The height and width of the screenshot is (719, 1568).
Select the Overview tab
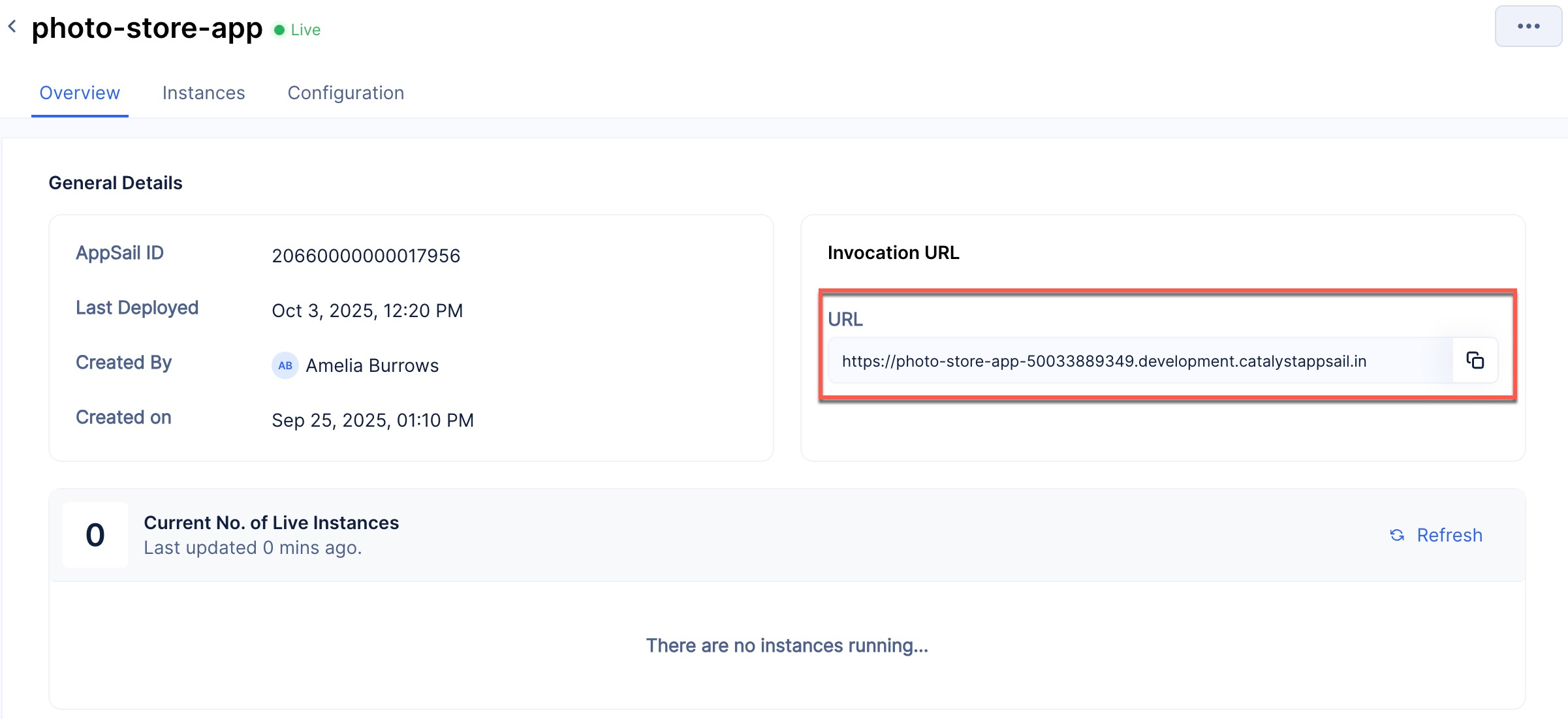(x=80, y=93)
